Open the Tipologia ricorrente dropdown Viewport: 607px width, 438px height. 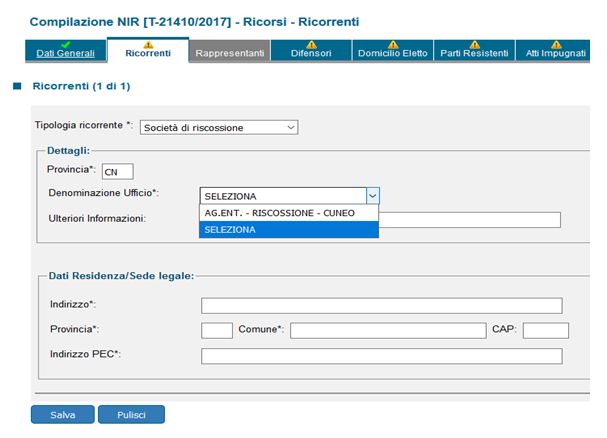click(219, 127)
